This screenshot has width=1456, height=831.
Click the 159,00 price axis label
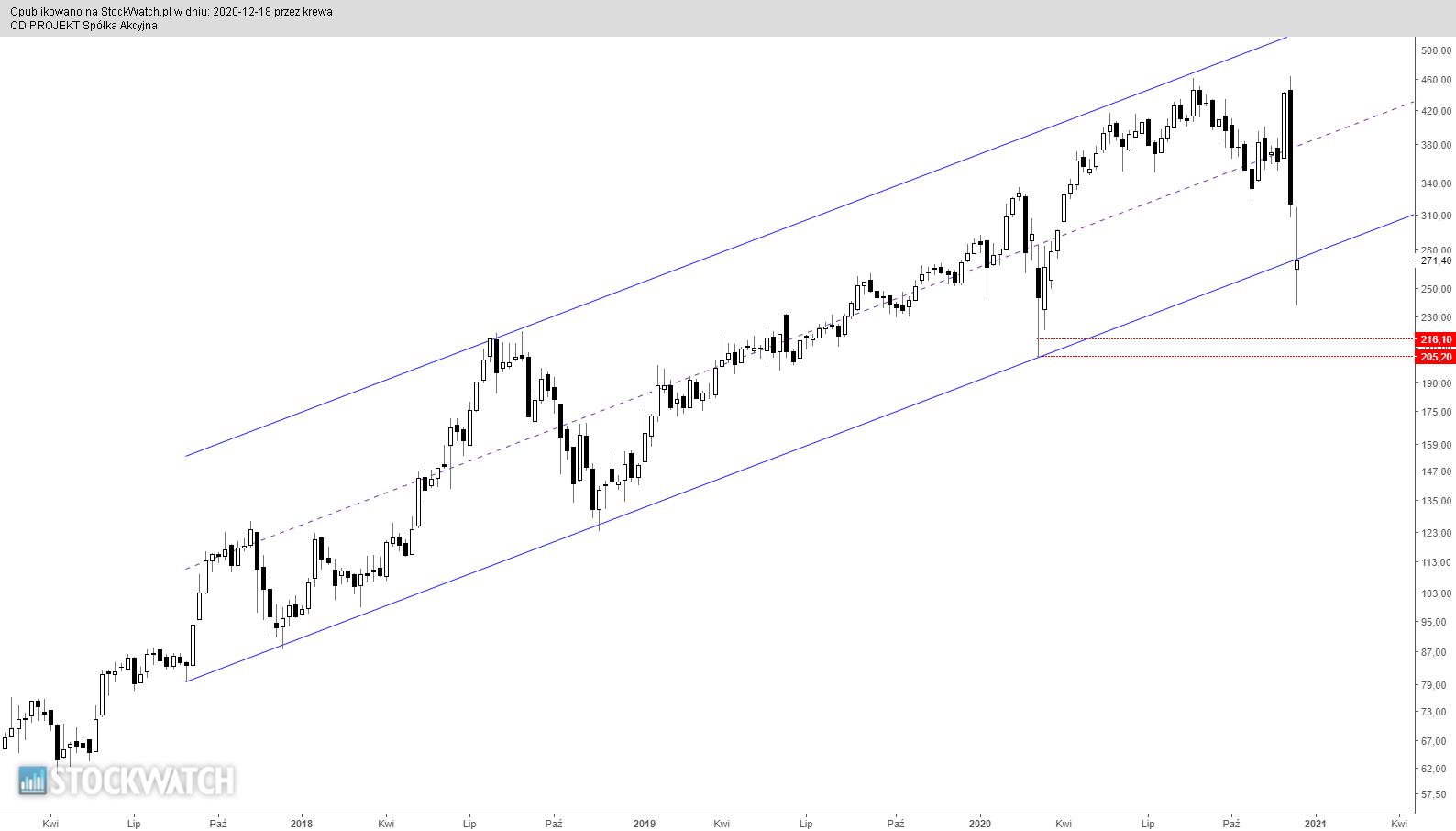(x=1436, y=445)
